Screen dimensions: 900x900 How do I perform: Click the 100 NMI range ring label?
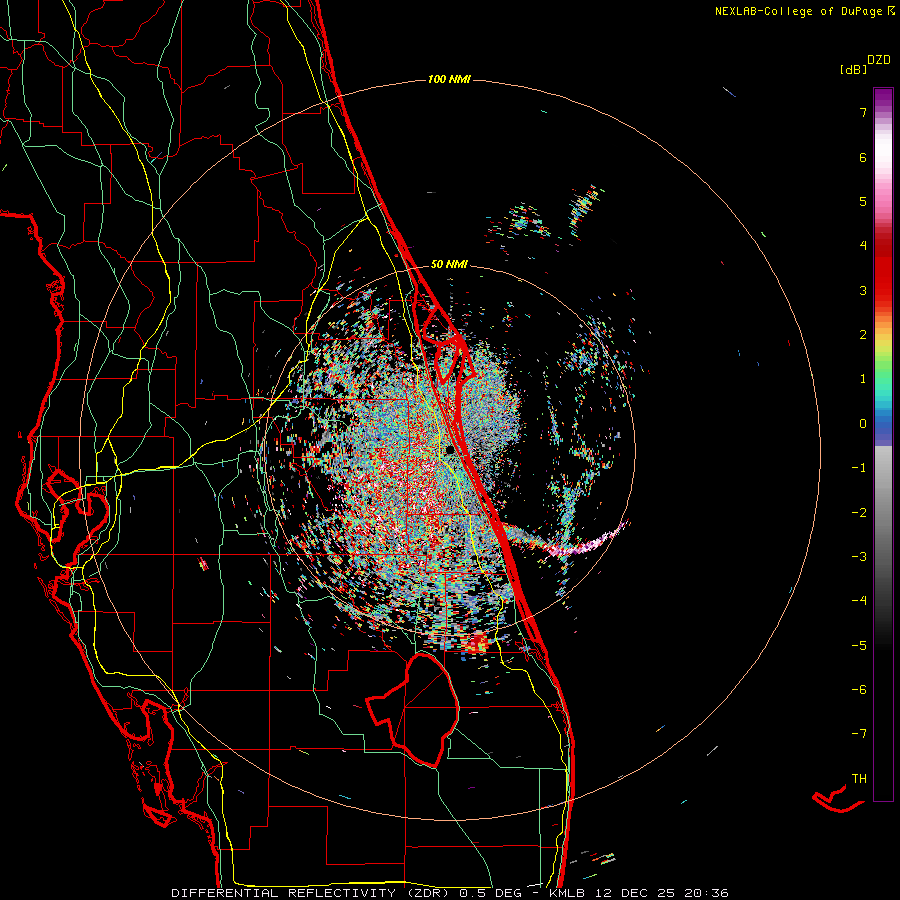click(449, 79)
